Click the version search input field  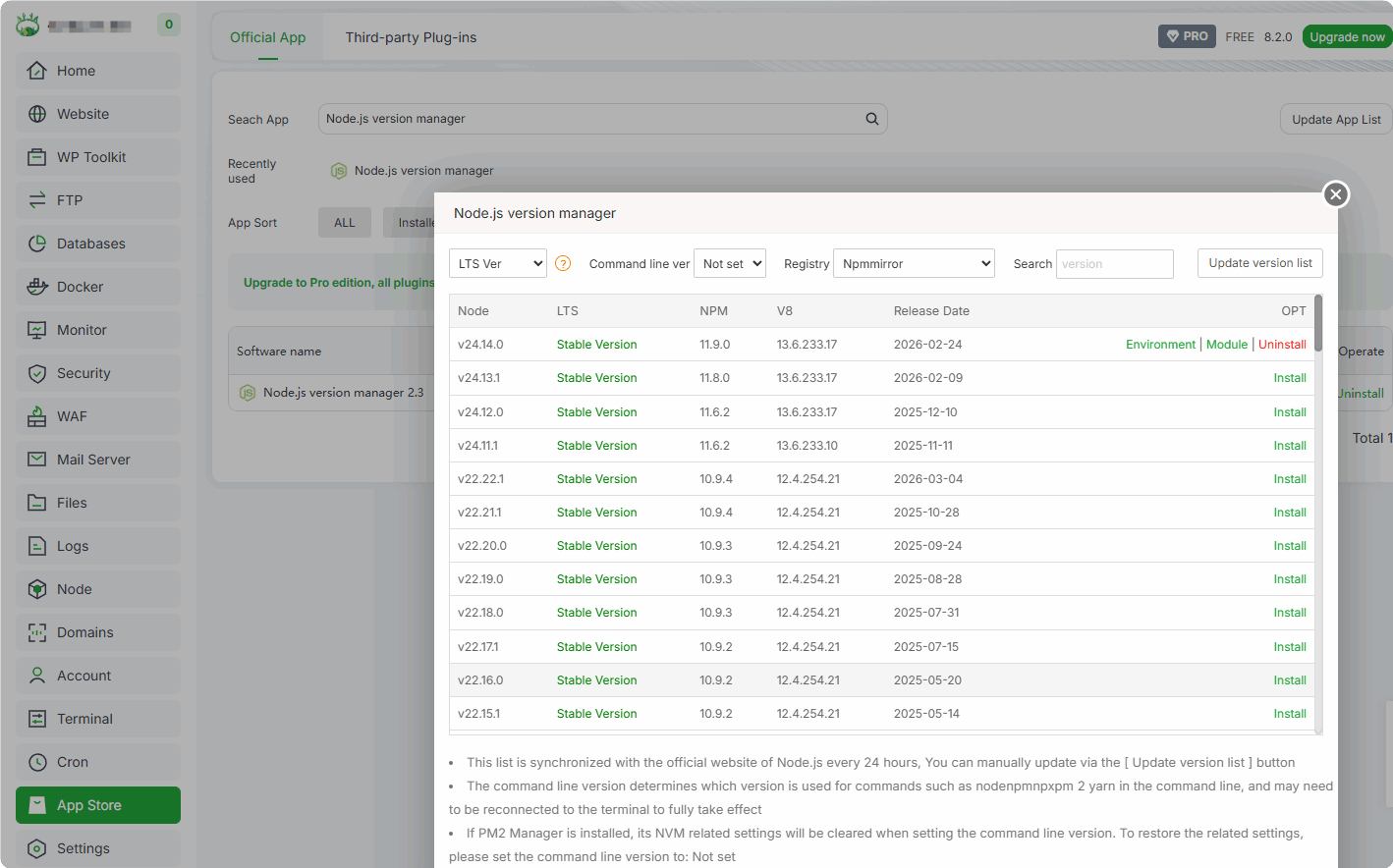(1114, 264)
